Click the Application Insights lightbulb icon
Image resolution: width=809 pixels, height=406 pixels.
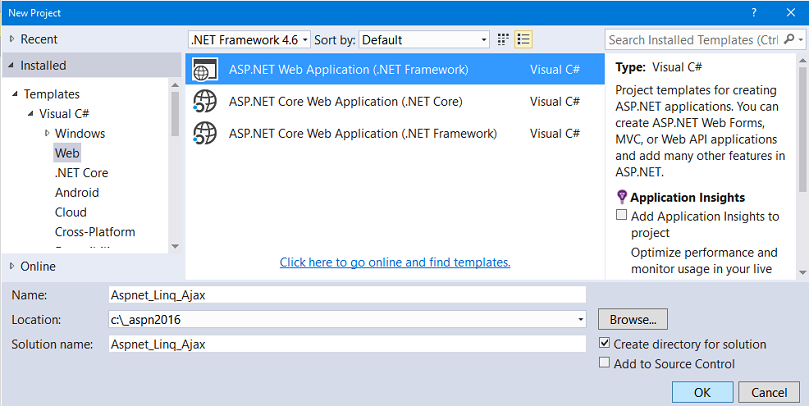point(622,197)
